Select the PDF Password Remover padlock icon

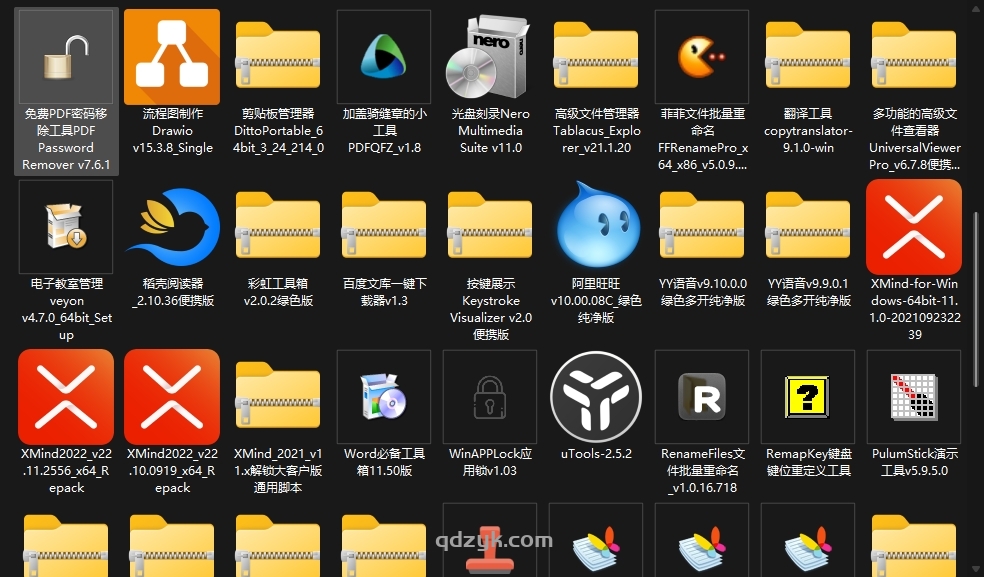point(66,57)
